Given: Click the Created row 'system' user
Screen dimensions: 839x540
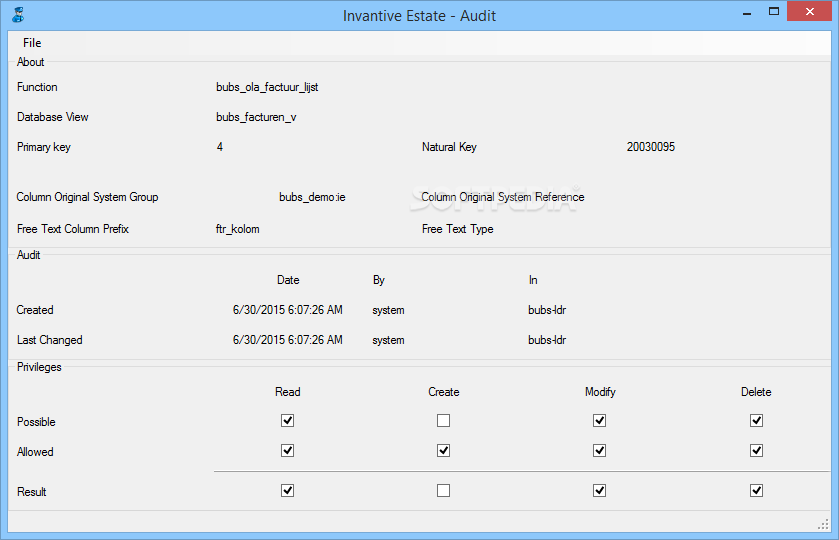Looking at the screenshot, I should [388, 310].
